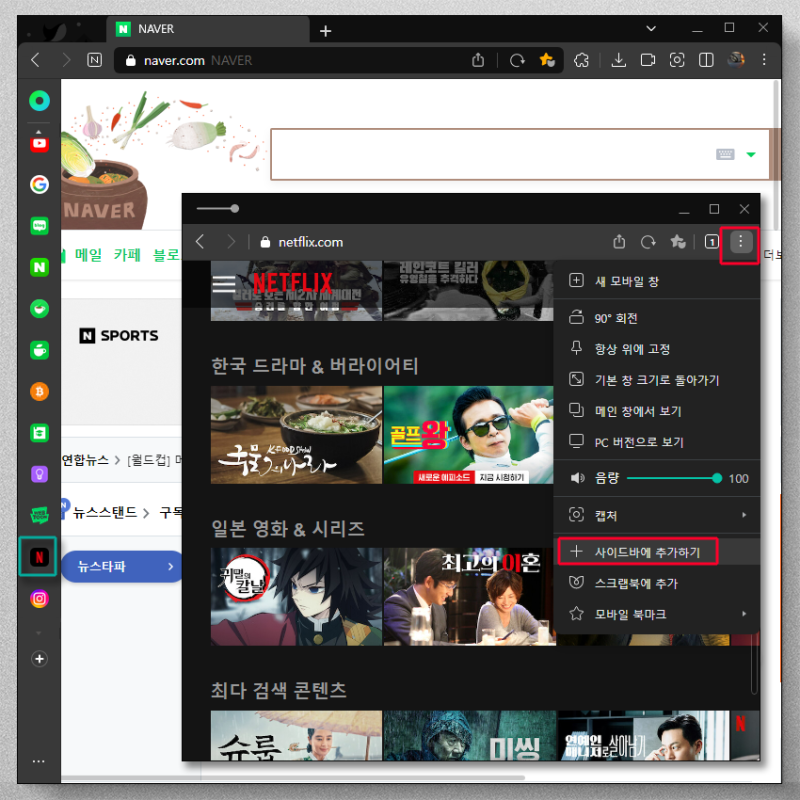800x800 pixels.
Task: Click the Naver home N button in toolbar
Action: (x=94, y=60)
